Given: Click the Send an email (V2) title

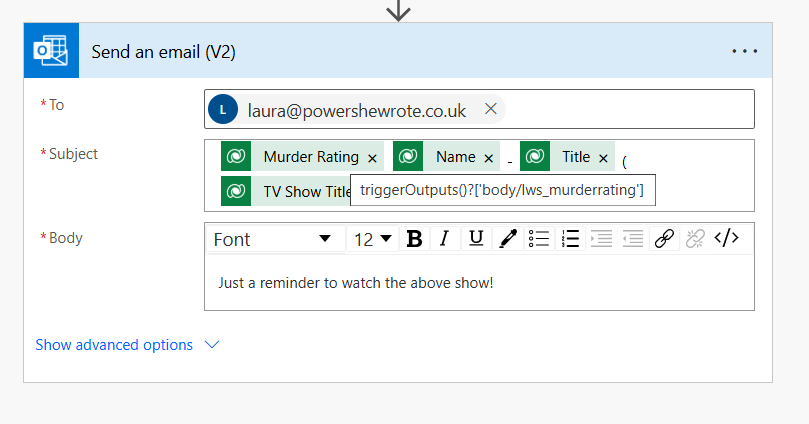Looking at the screenshot, I should point(164,52).
